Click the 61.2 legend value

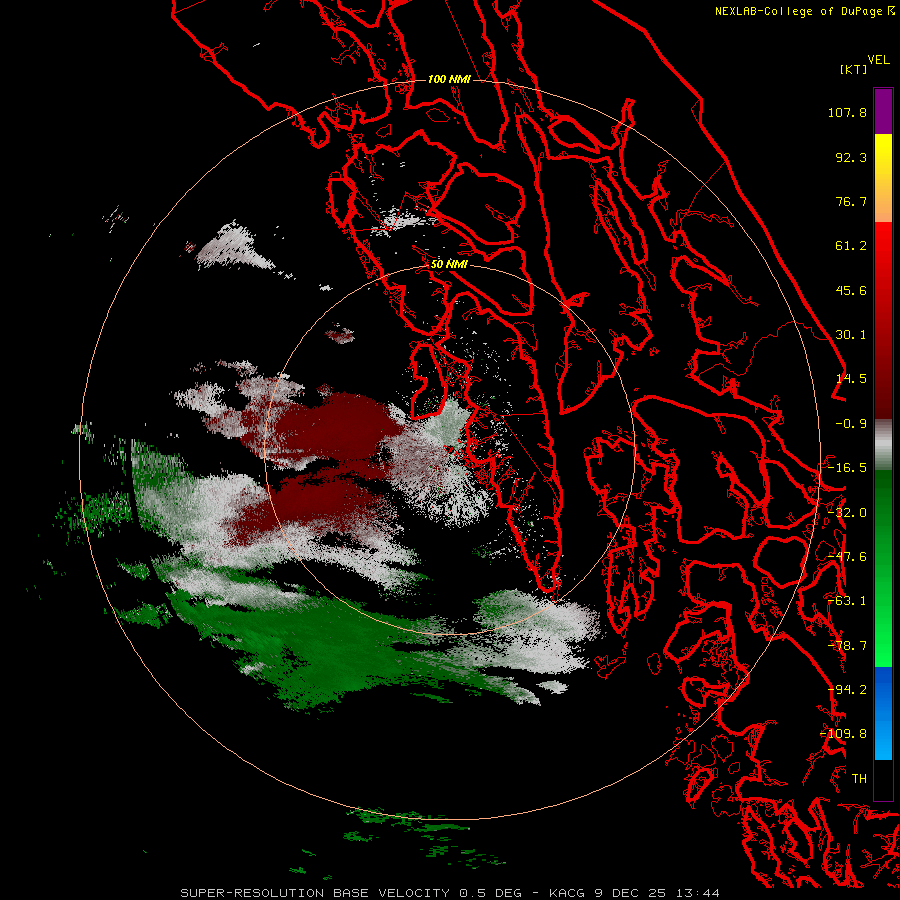[851, 246]
